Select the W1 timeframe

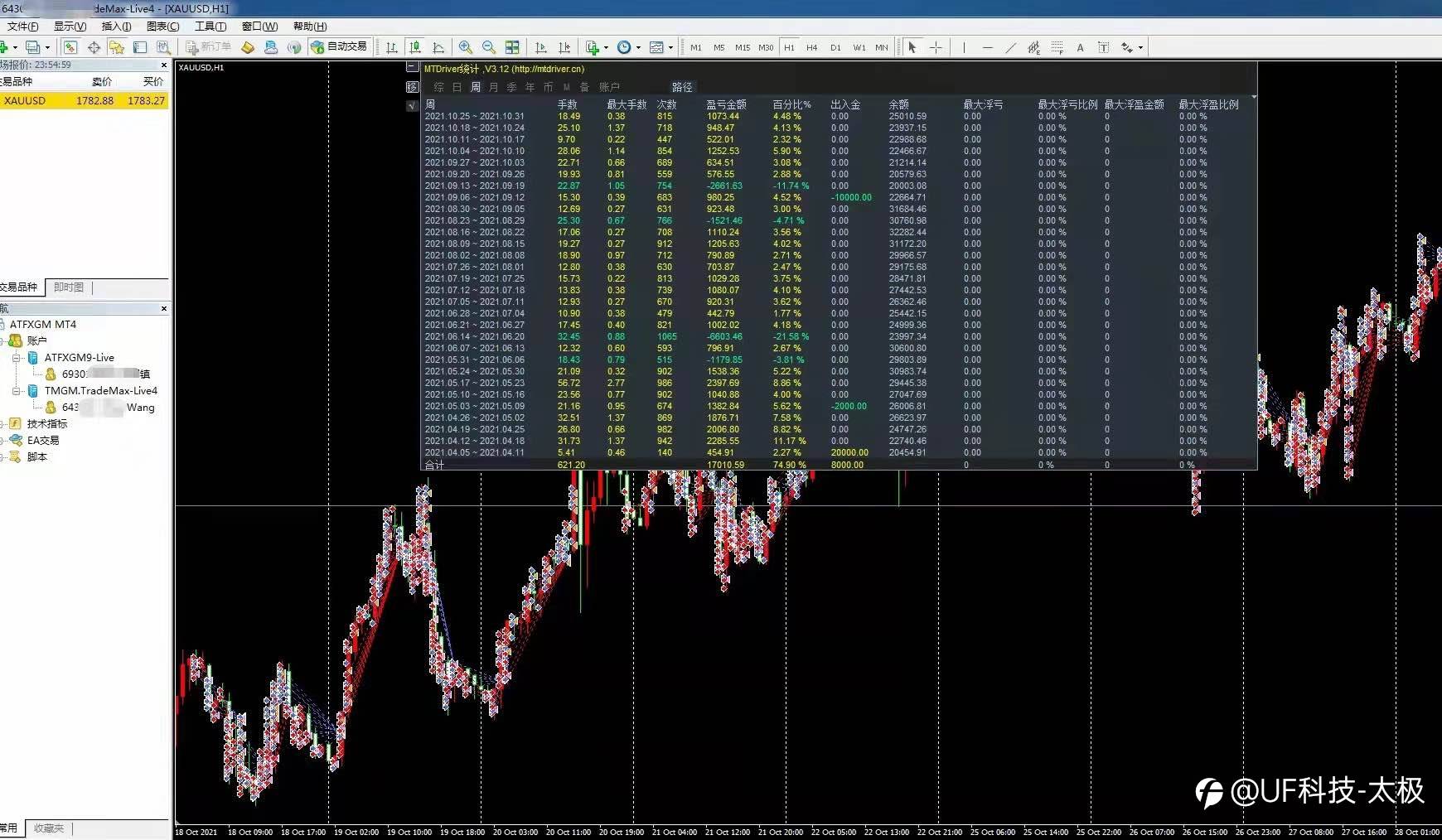click(859, 47)
